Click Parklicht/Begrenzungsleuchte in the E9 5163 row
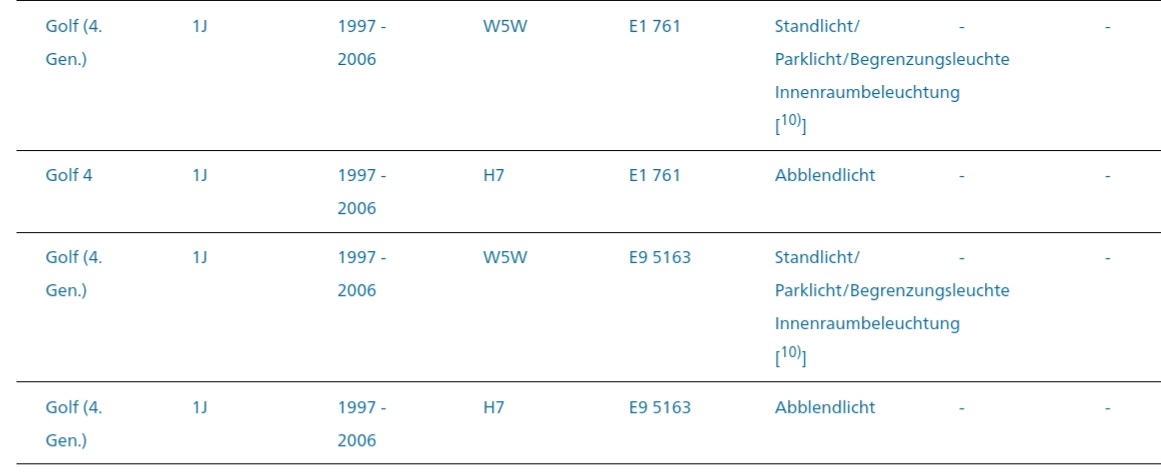Screen dimensions: 1161x472 tap(891, 290)
